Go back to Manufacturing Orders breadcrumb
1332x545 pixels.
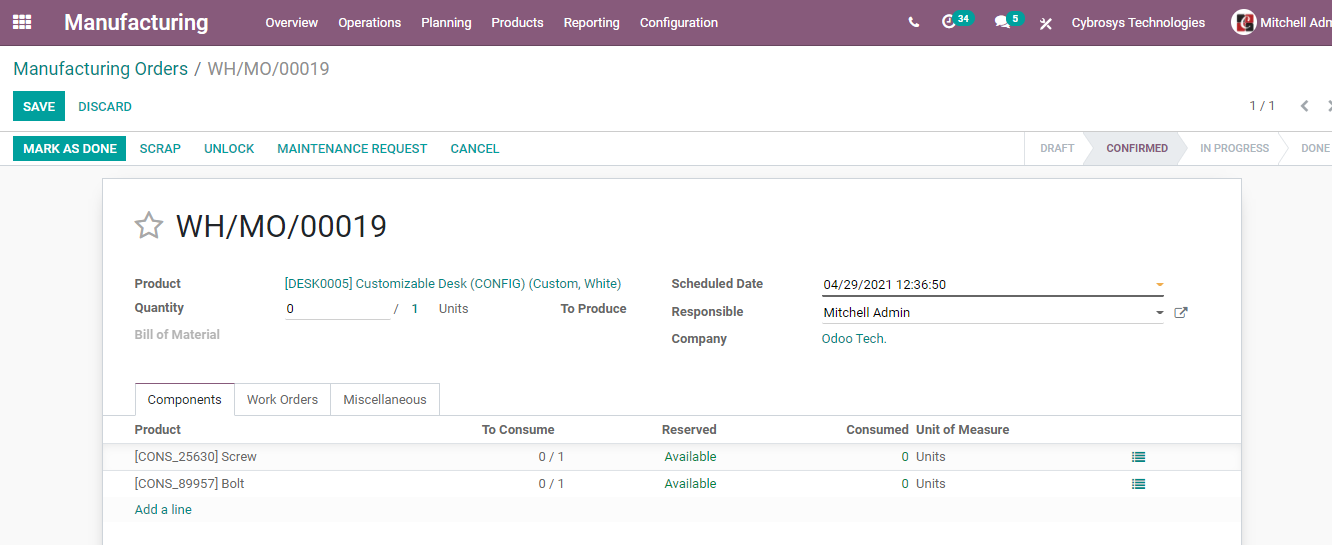[100, 69]
